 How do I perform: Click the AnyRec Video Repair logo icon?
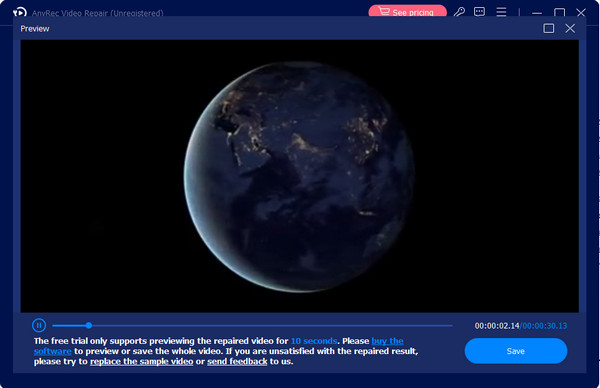[x=20, y=12]
